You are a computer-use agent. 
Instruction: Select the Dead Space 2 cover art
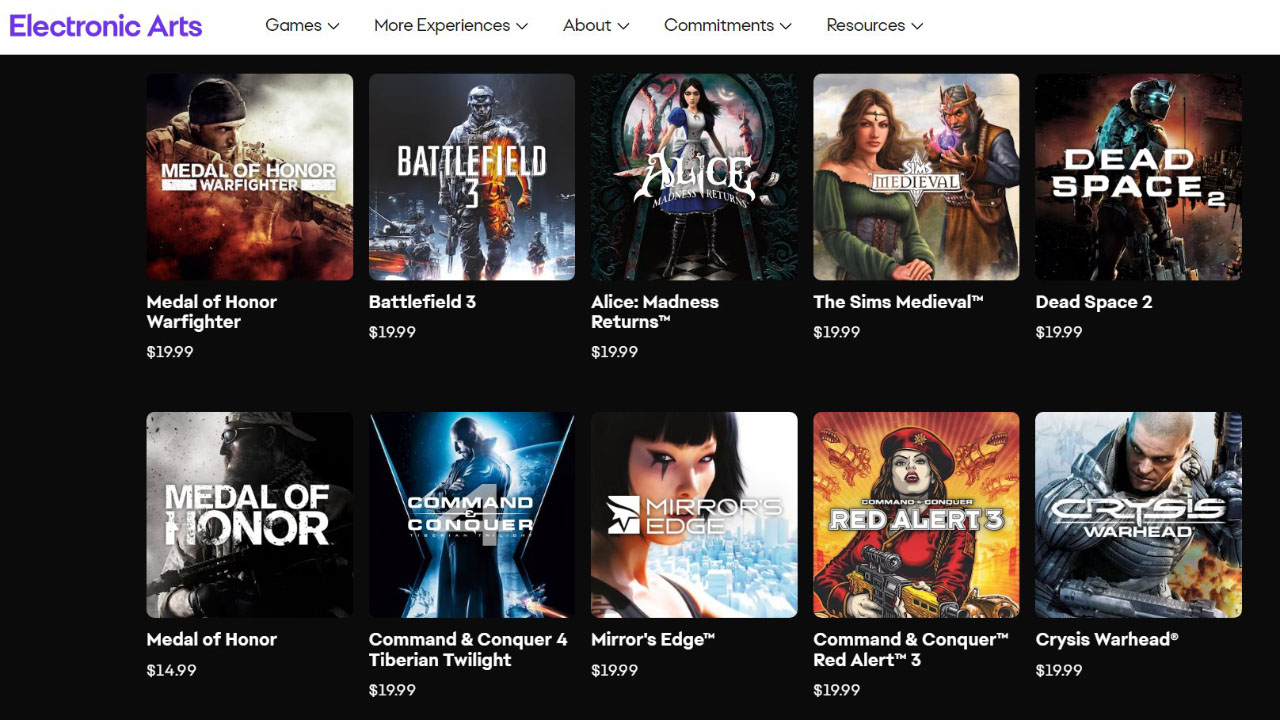1138,177
